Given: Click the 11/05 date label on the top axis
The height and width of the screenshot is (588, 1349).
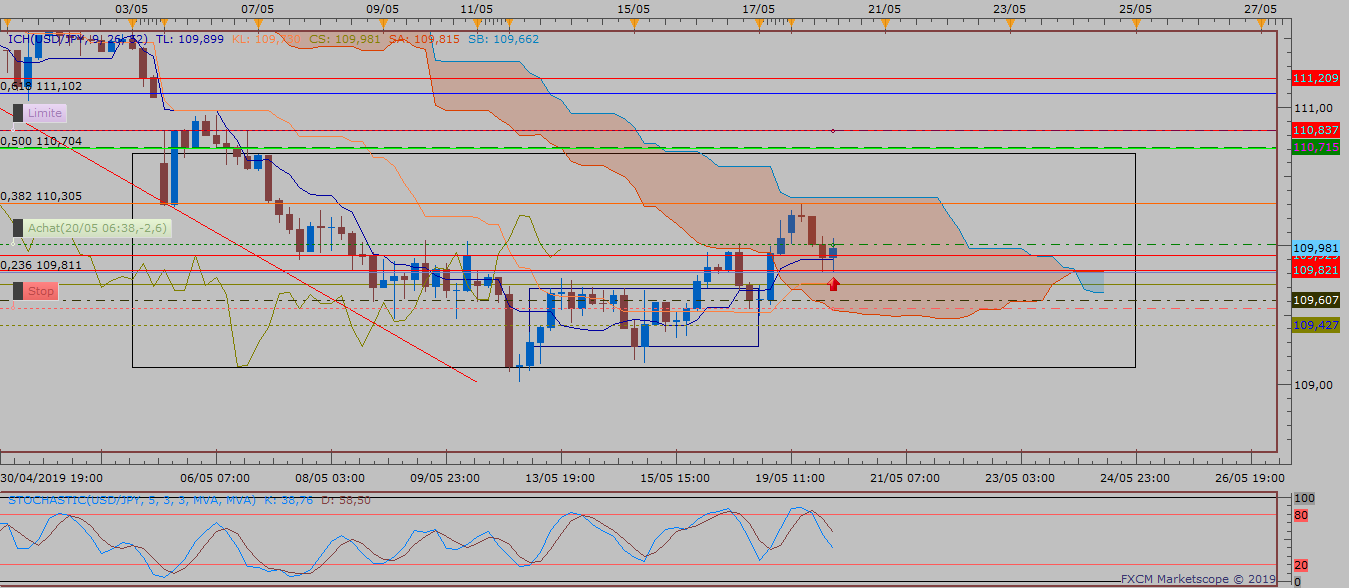Looking at the screenshot, I should pyautogui.click(x=476, y=8).
